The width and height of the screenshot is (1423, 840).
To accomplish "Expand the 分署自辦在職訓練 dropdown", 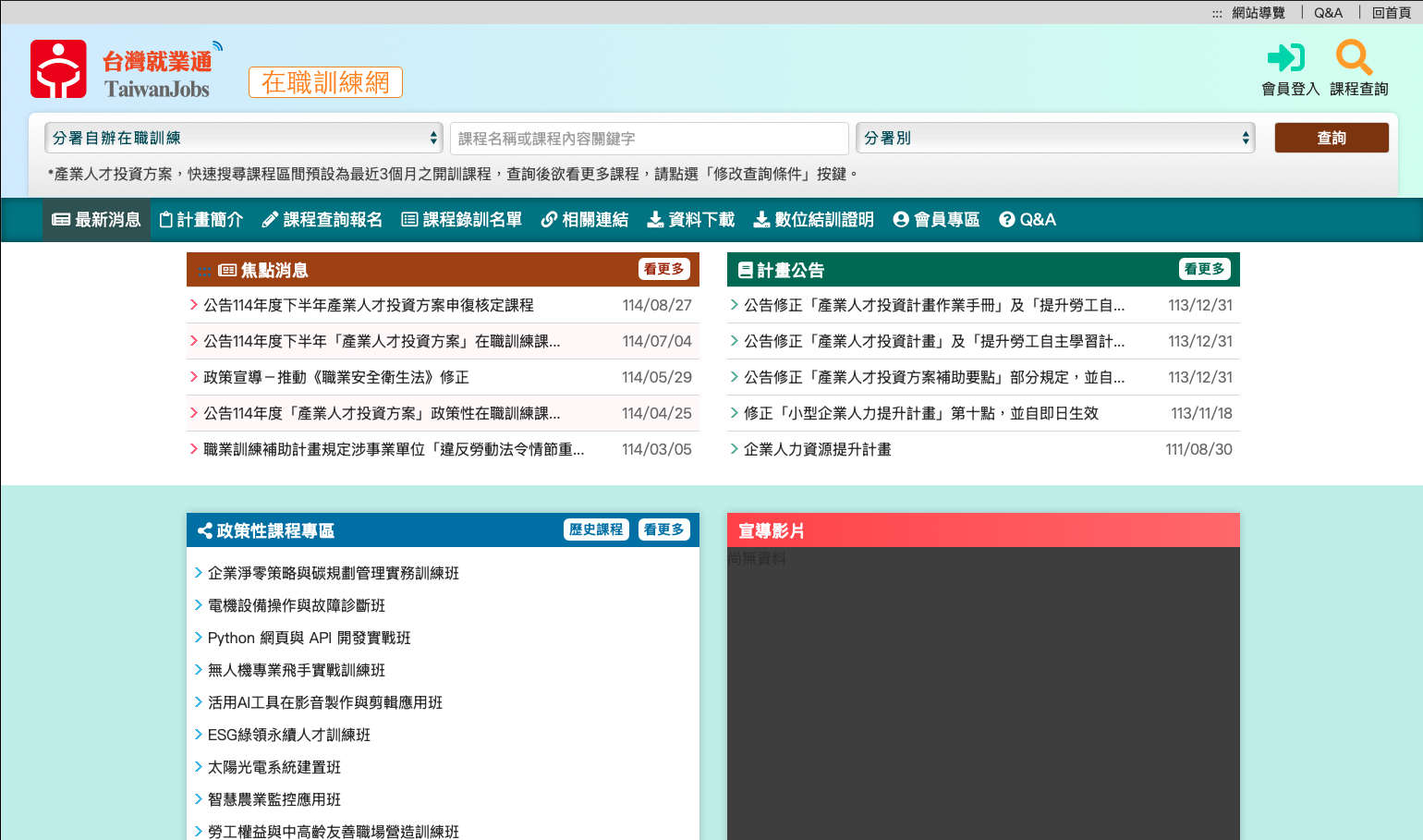I will tap(243, 138).
